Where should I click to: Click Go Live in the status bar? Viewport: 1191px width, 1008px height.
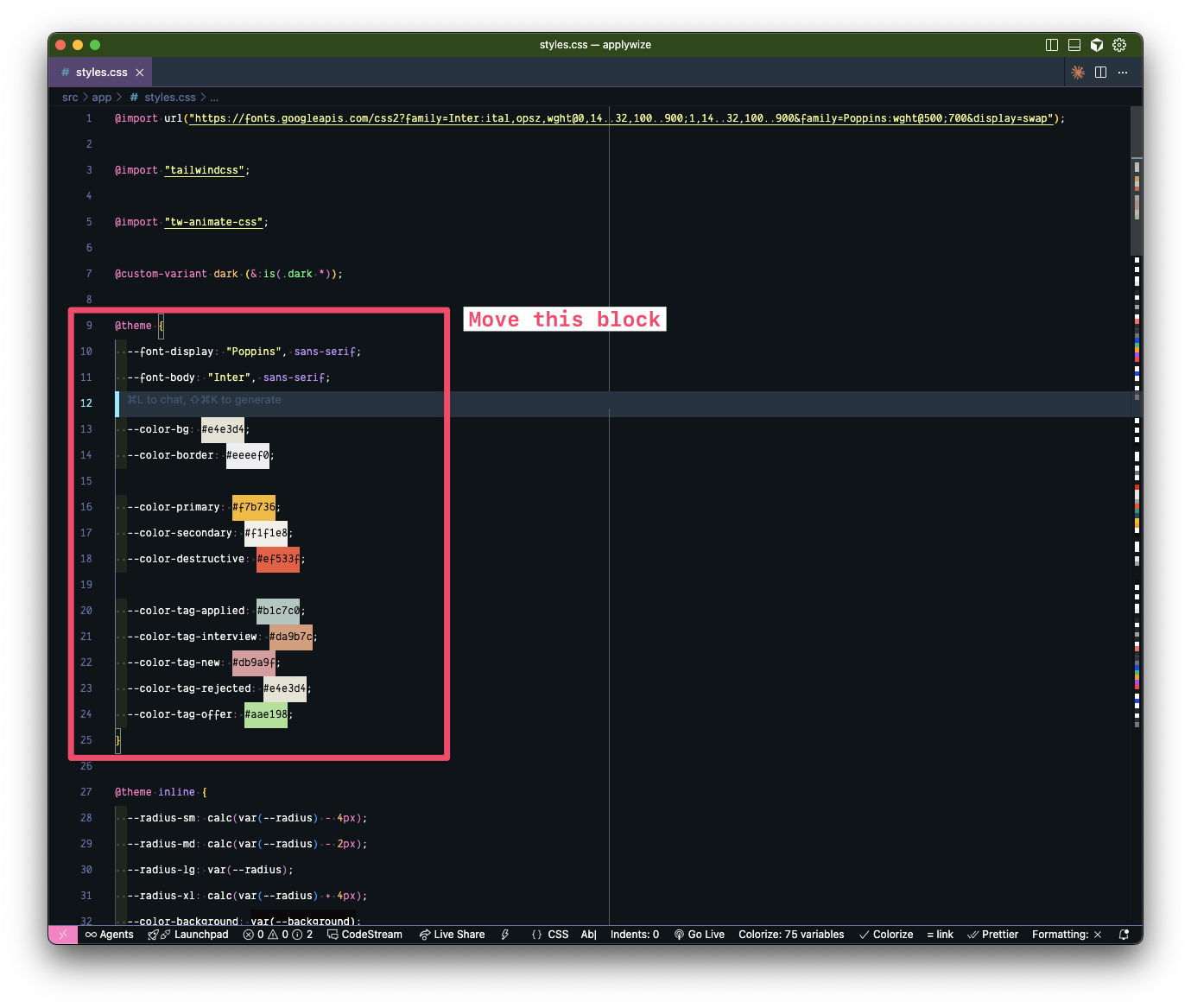pos(700,934)
